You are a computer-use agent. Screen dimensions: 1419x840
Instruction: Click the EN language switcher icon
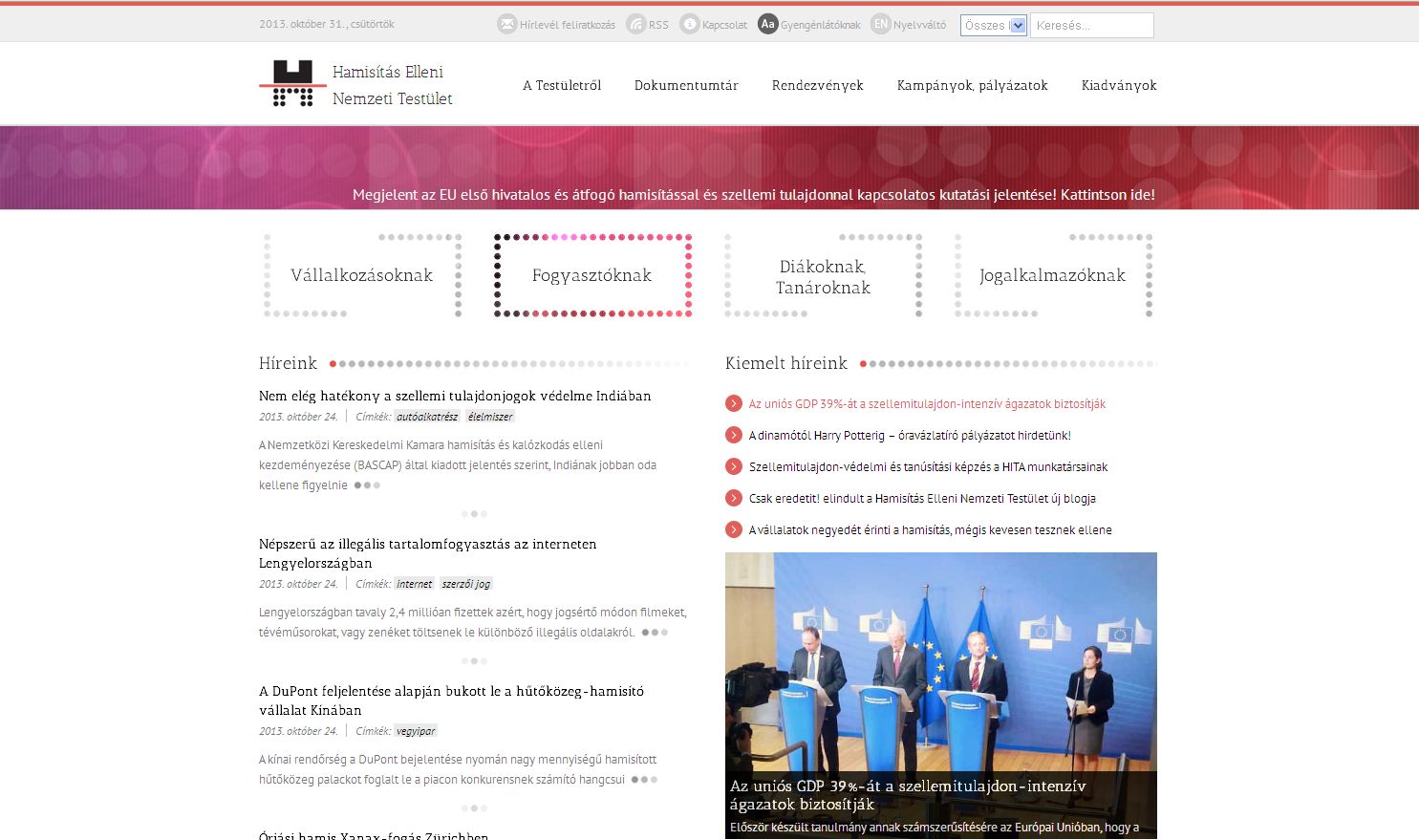(x=880, y=25)
